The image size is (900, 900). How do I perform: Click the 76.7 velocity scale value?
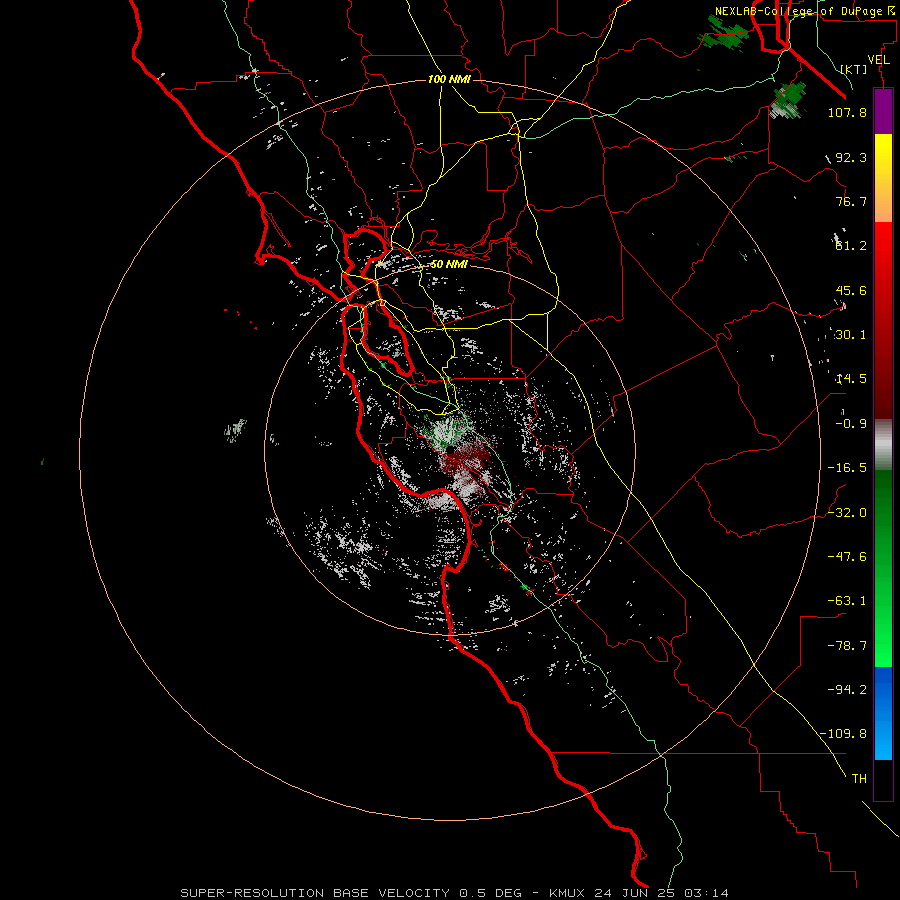[851, 201]
